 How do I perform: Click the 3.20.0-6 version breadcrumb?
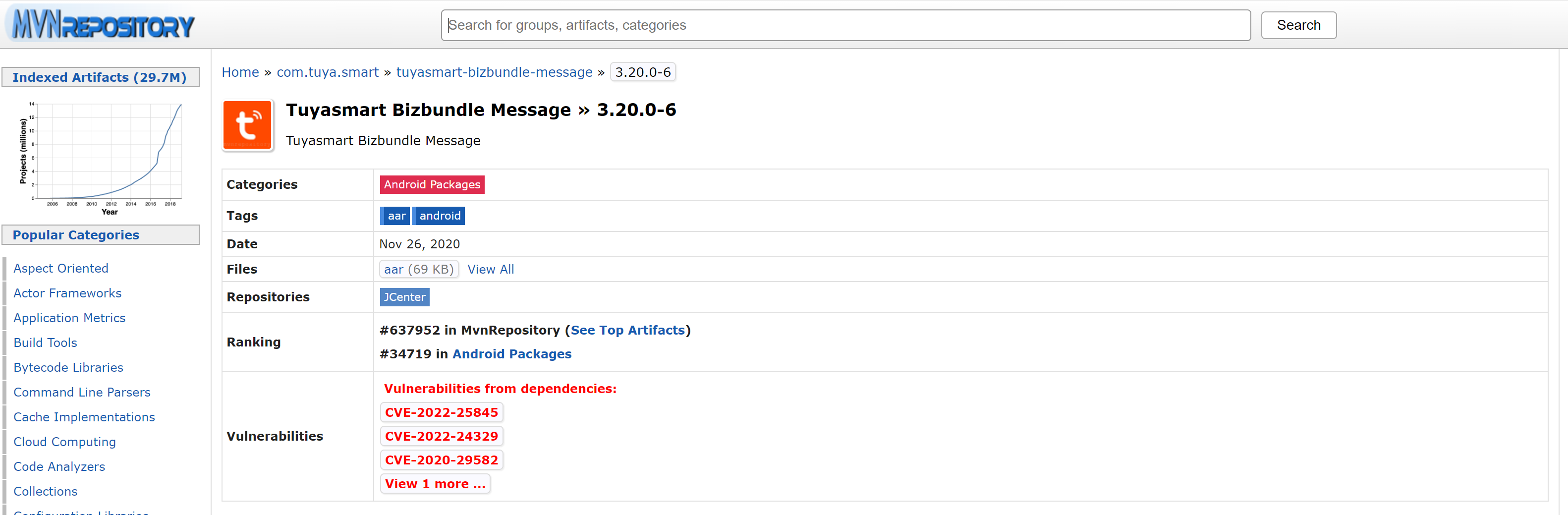[643, 72]
